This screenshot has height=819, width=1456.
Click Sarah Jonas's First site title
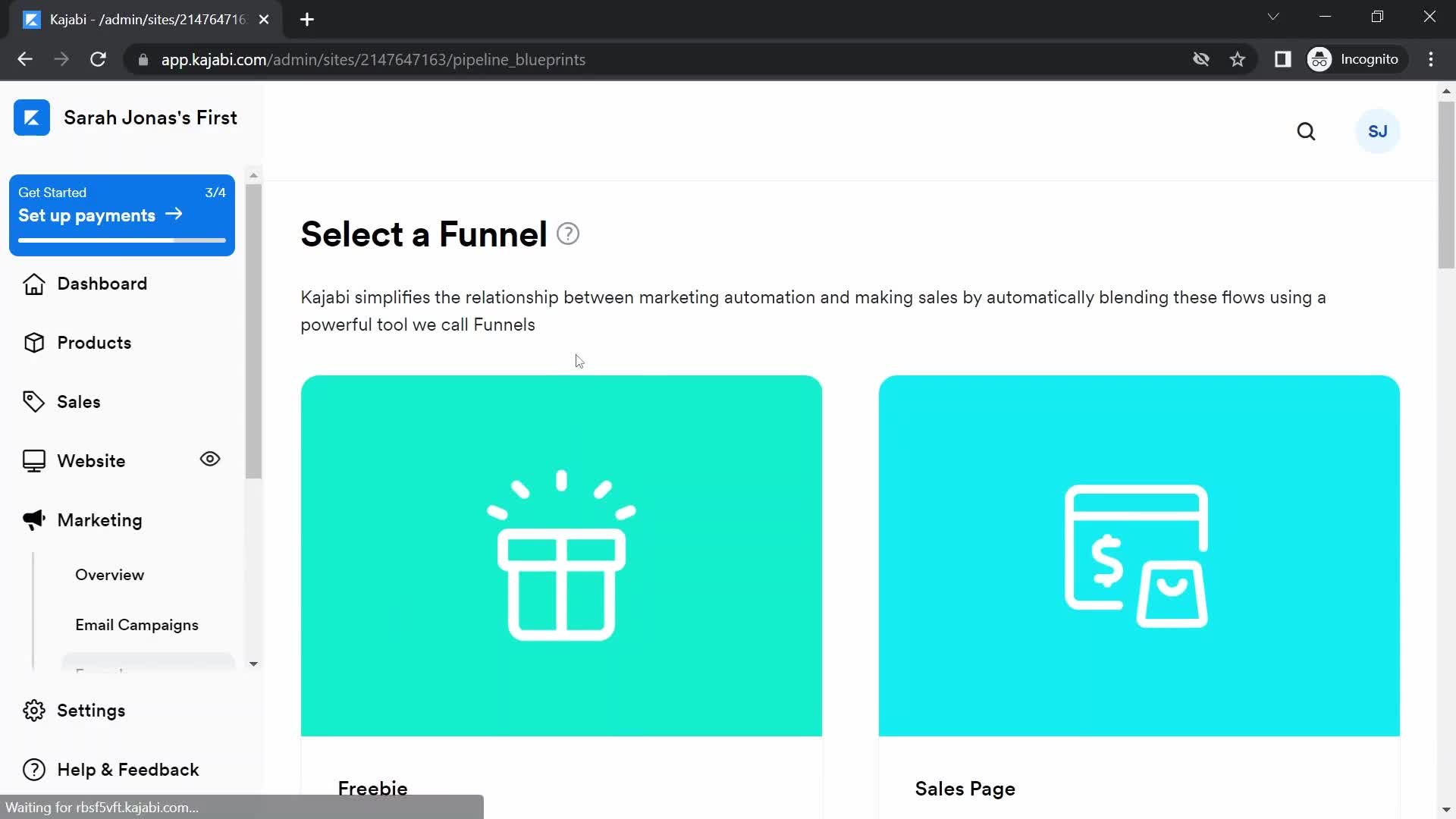click(151, 118)
